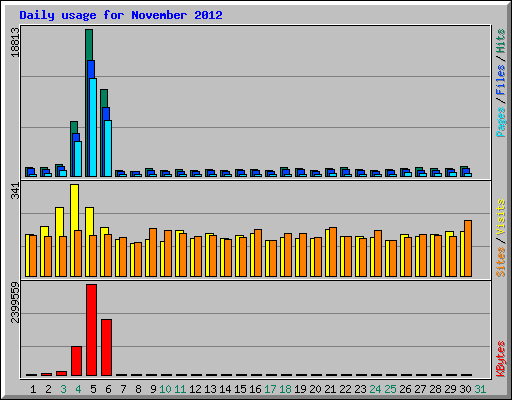Click the 341 visits axis value
This screenshot has width=512, height=400.
[15, 191]
